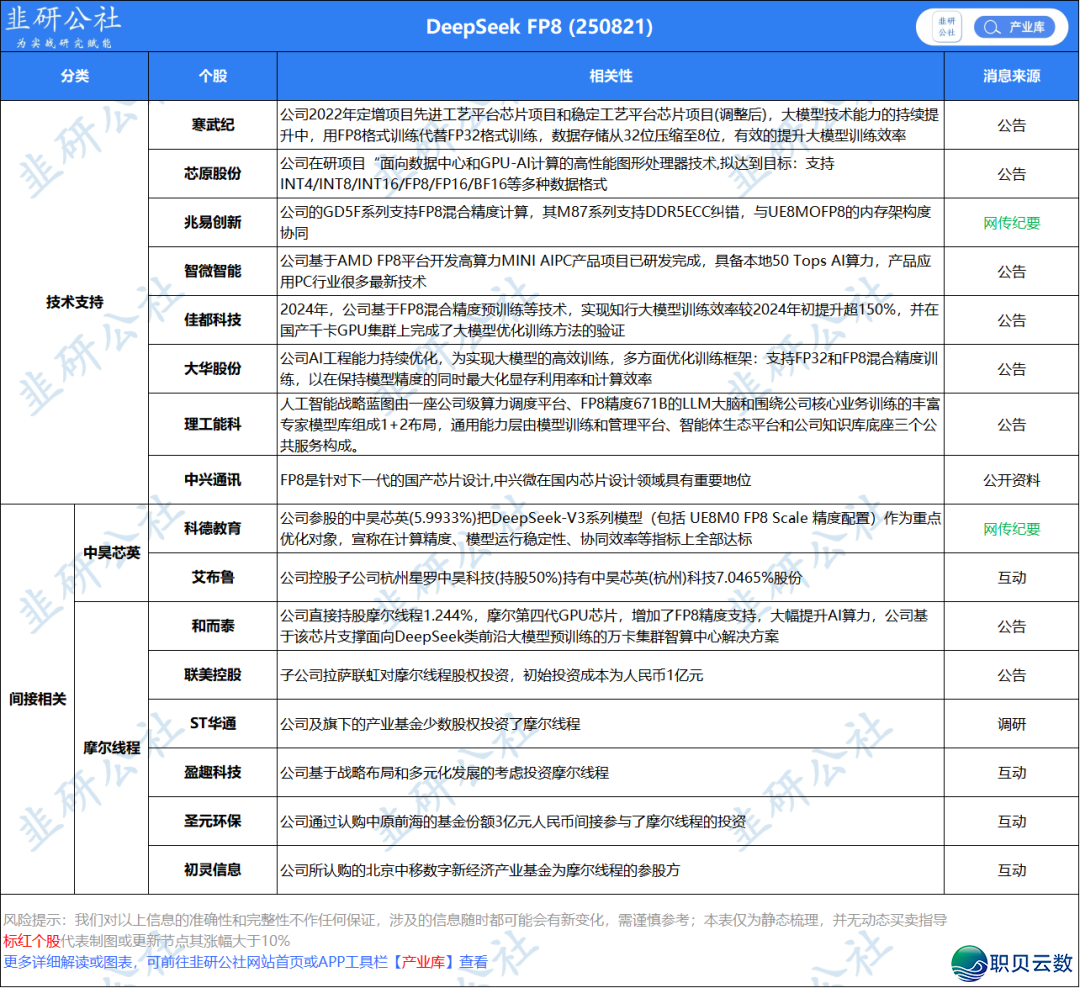This screenshot has width=1080, height=988.
Task: Click the 韭研公社 brand logo top-left
Action: point(63,26)
